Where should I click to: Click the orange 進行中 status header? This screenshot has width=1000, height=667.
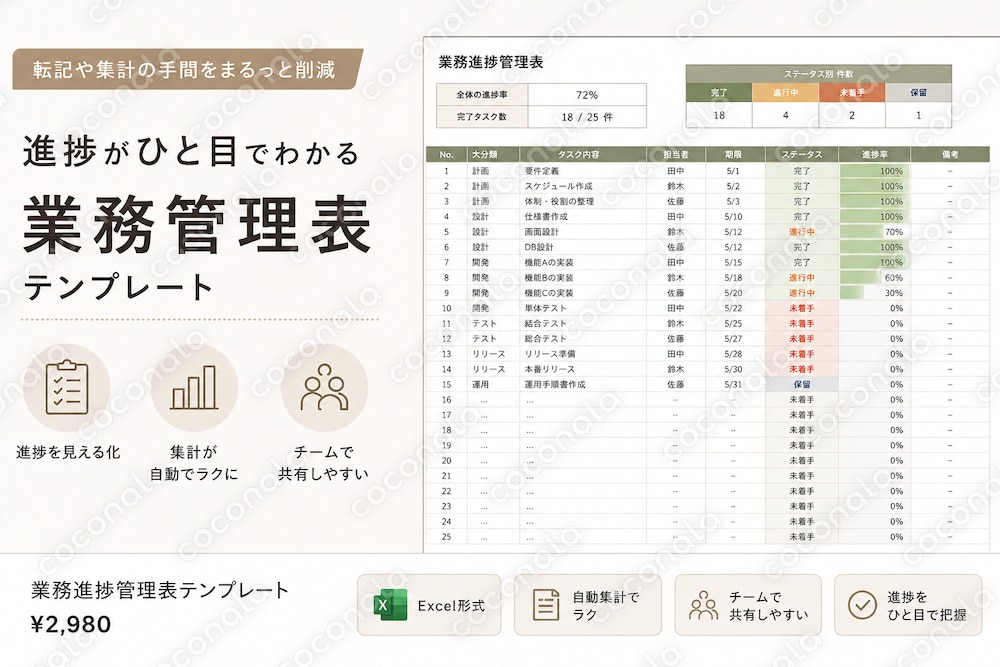[x=785, y=92]
